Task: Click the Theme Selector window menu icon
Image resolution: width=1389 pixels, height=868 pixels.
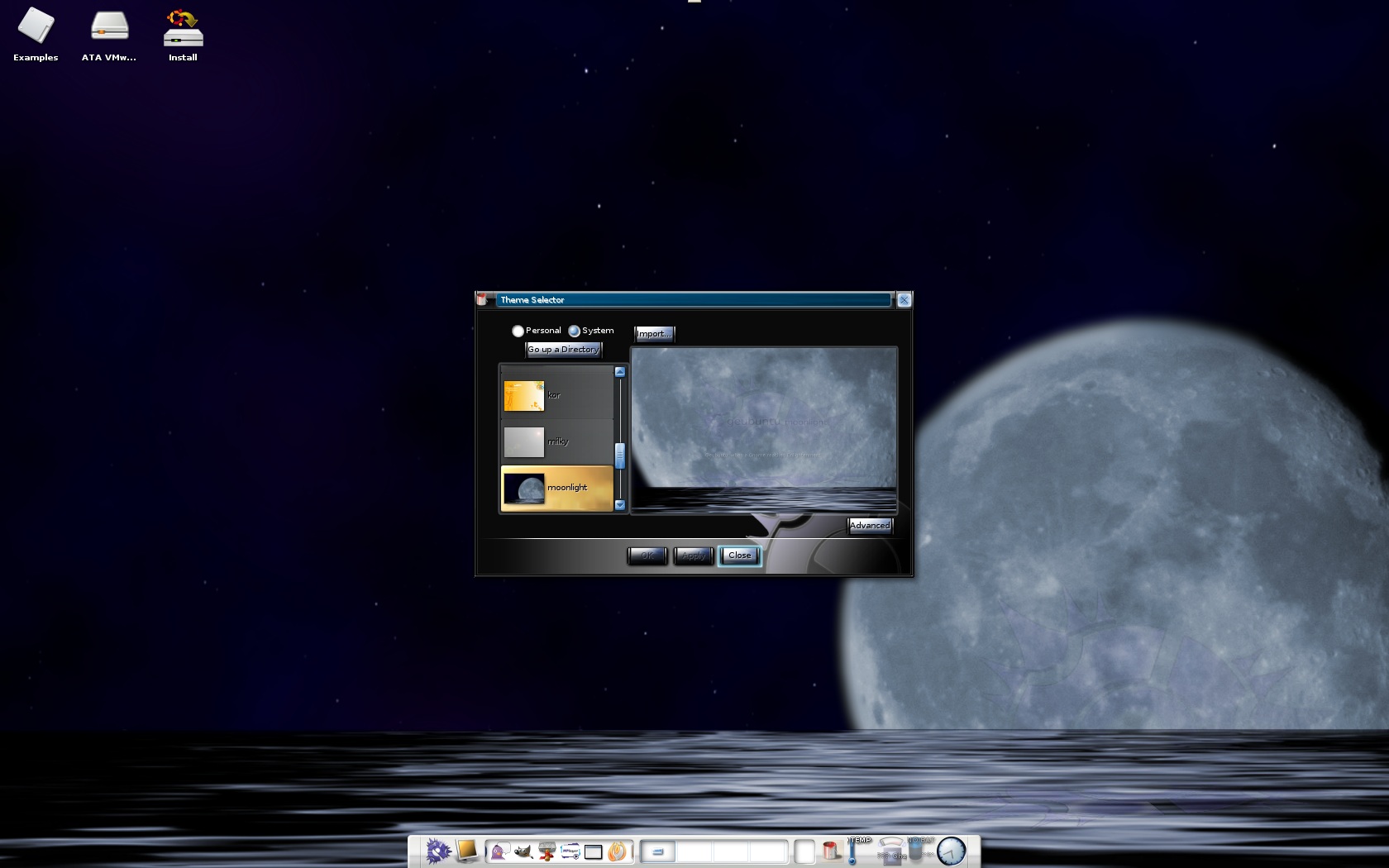Action: [483, 300]
